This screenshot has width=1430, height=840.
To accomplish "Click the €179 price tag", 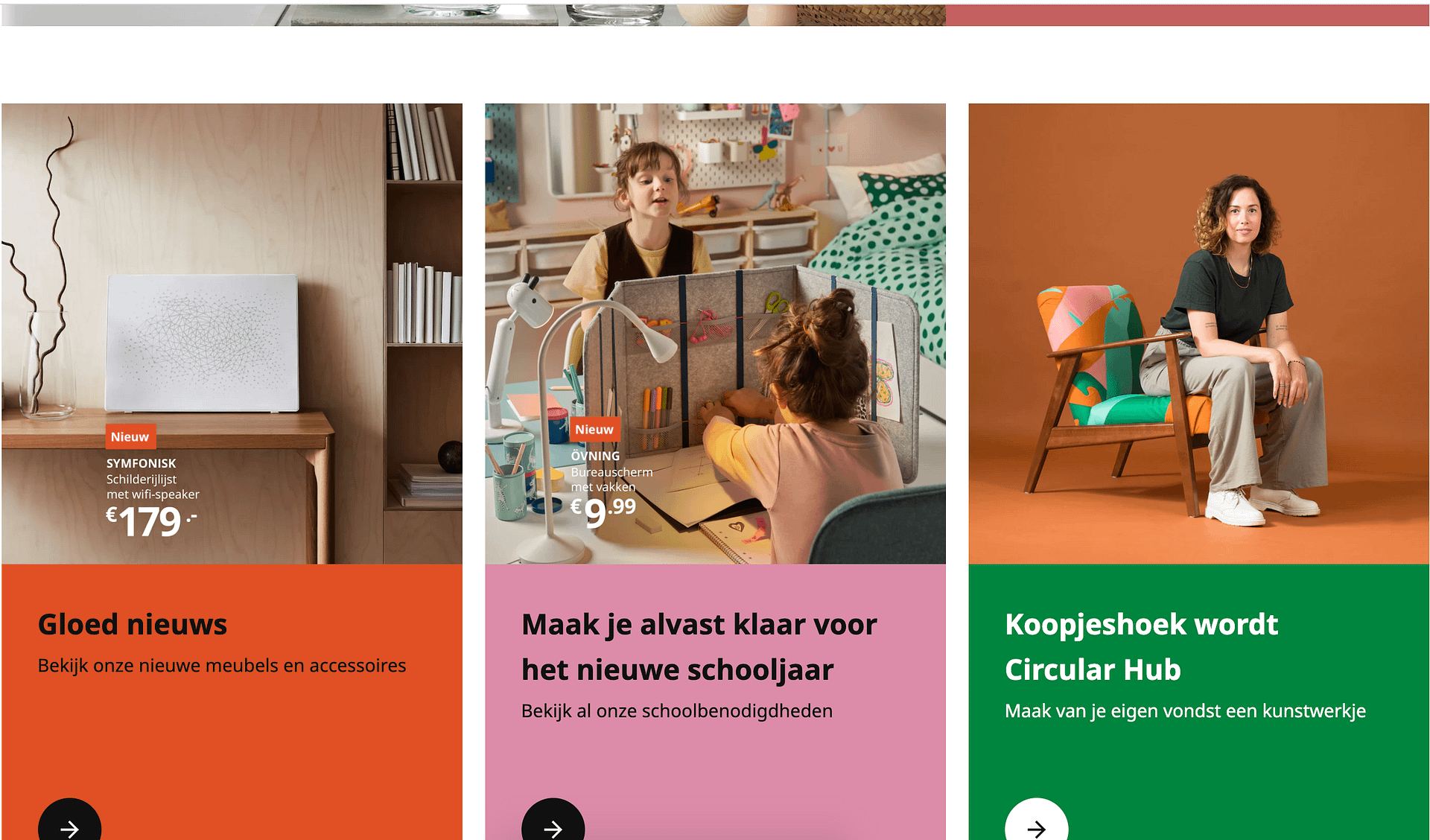I will 151,521.
